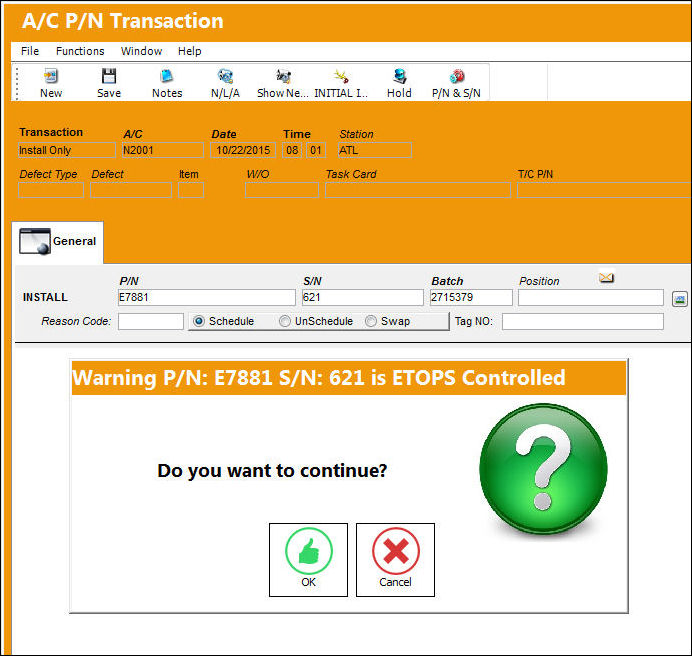The image size is (692, 656).
Task: Click the Reason Code input field
Action: click(x=150, y=321)
